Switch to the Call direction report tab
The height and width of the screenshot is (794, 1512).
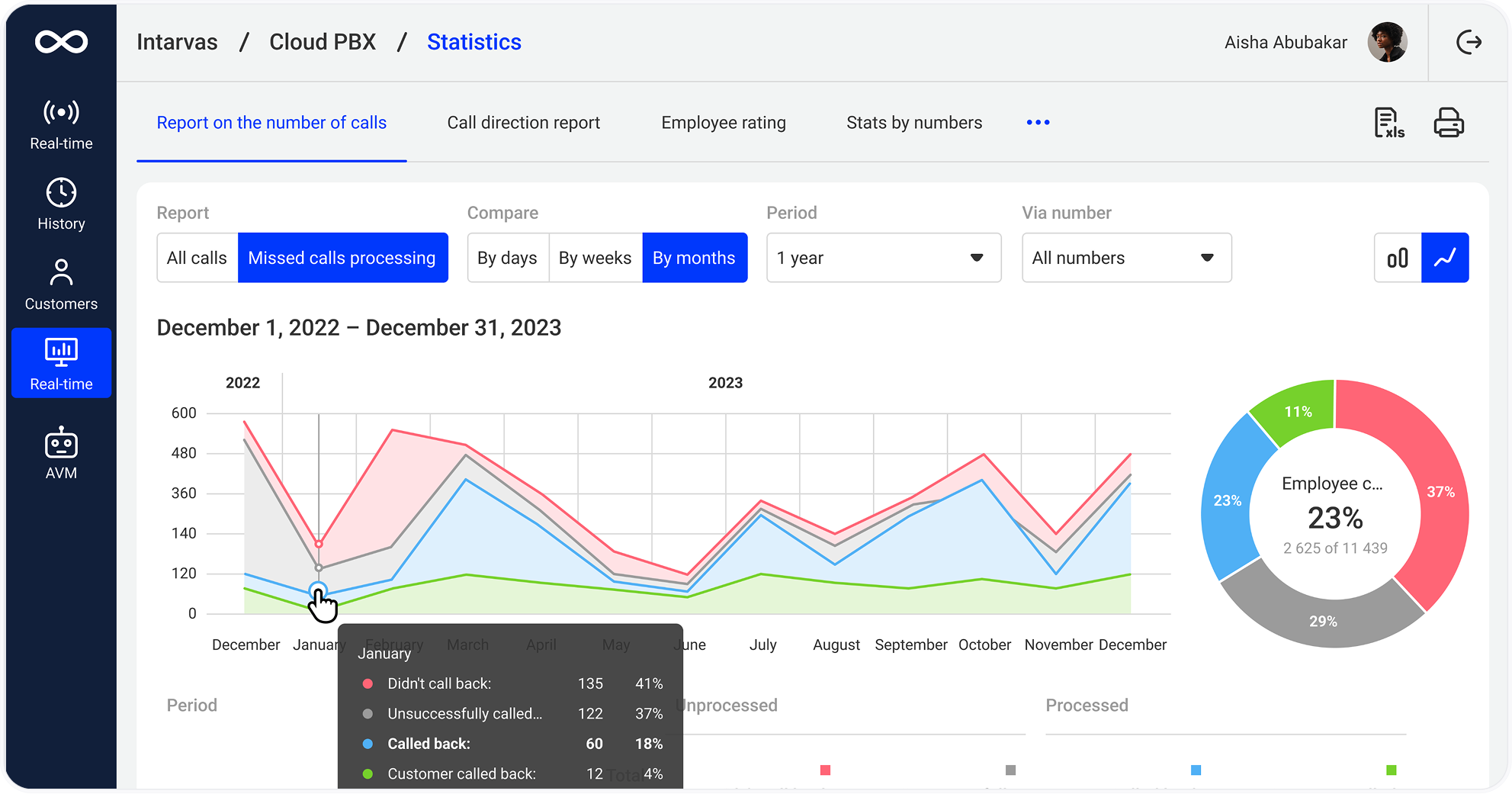coord(524,122)
